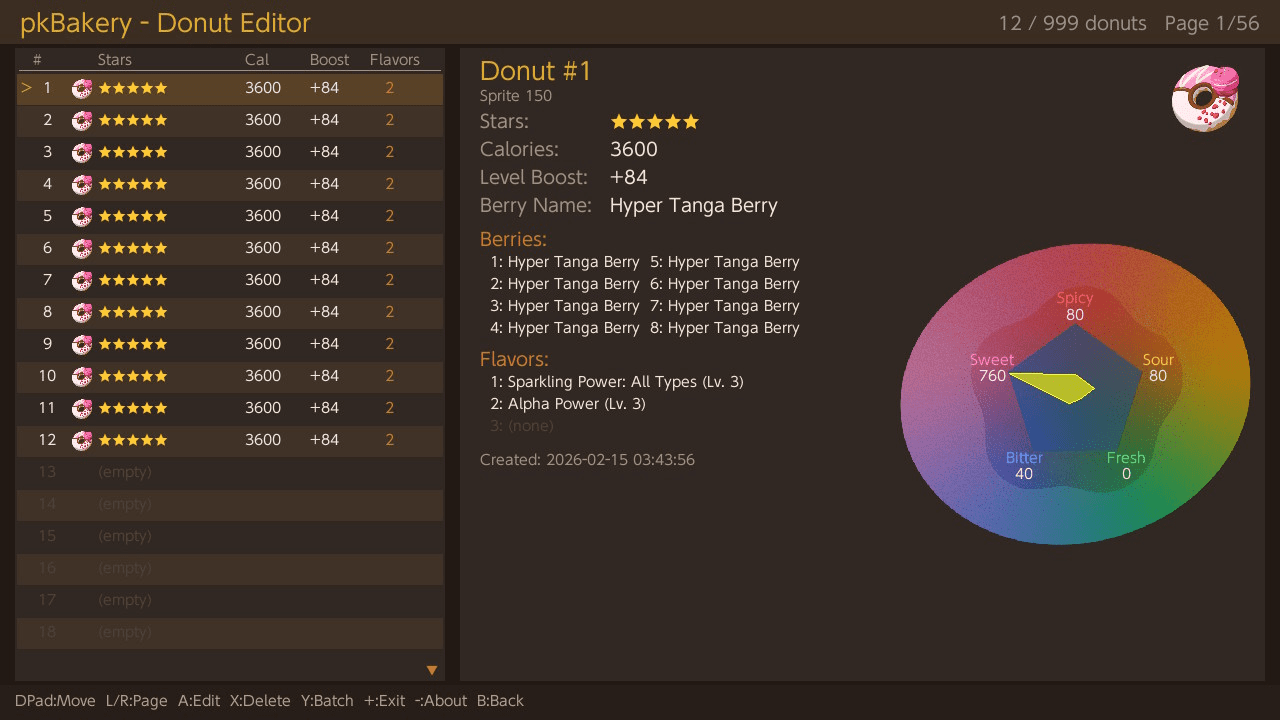Click the donut icon in row 8
The height and width of the screenshot is (720, 1280).
[x=82, y=312]
